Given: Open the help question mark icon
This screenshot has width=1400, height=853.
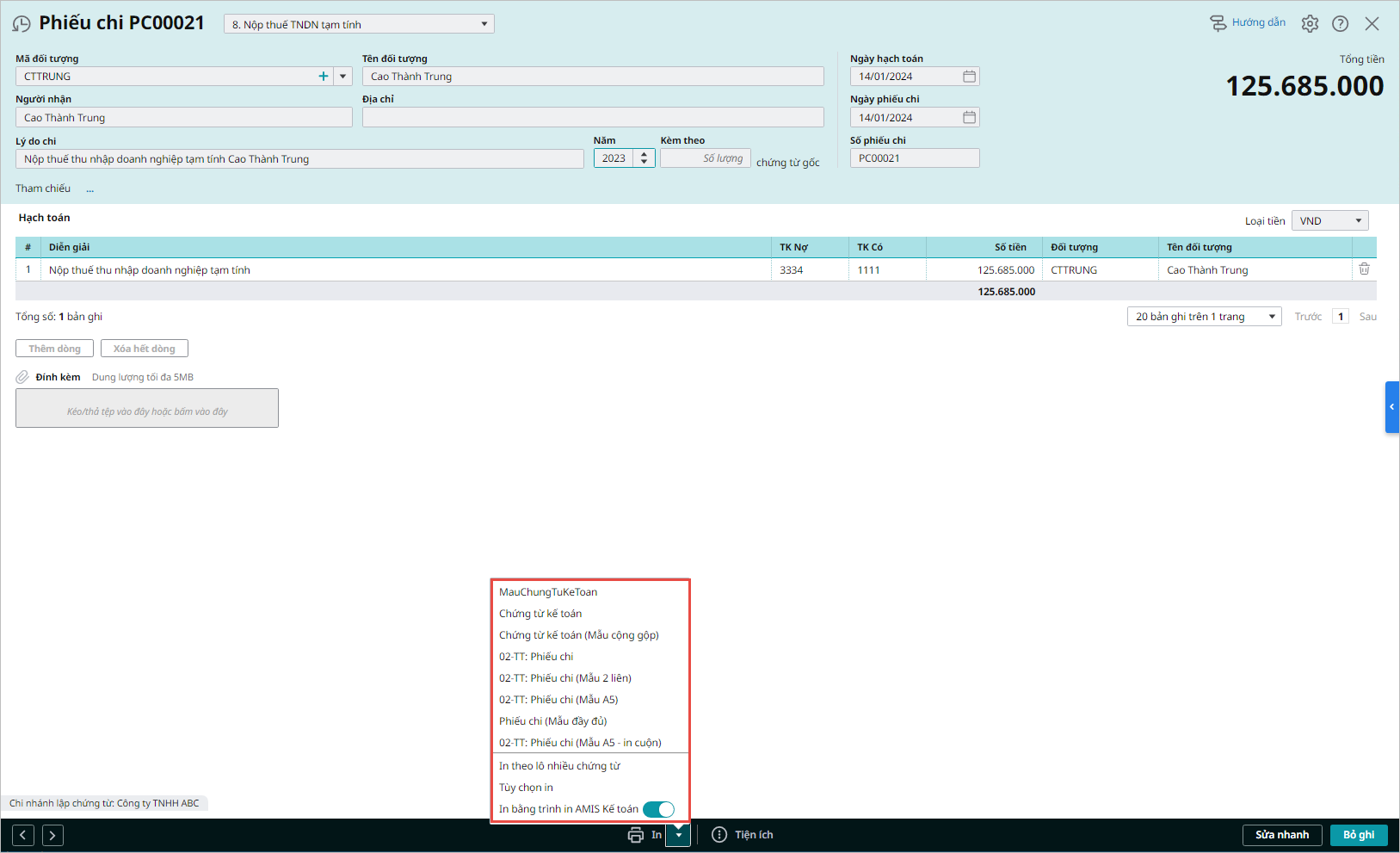Looking at the screenshot, I should (x=1340, y=24).
